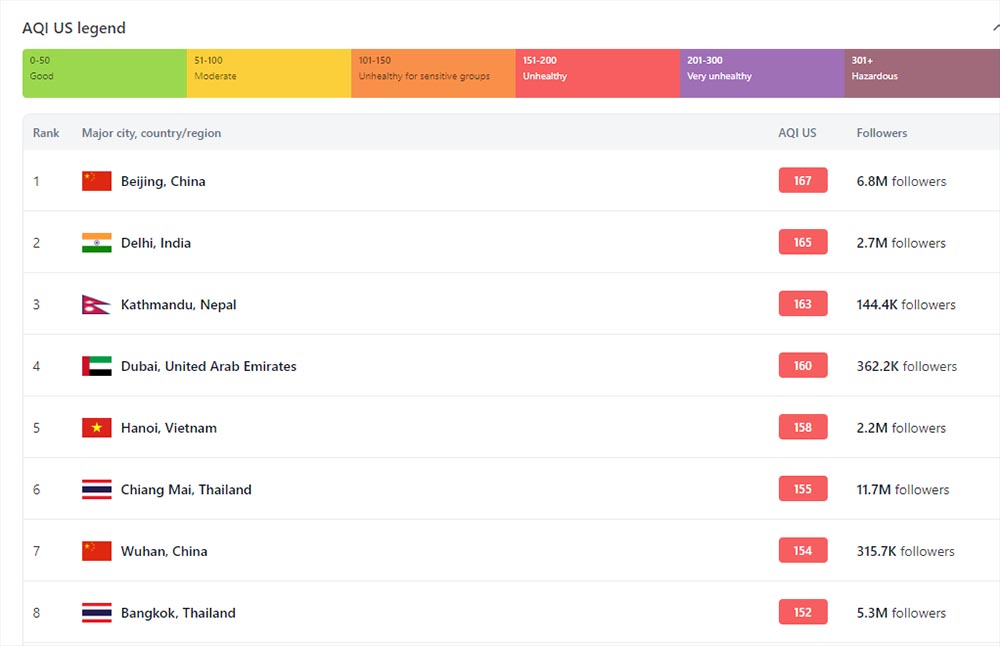Click the 167 AQI badge for Beijing
This screenshot has height=646, width=1000.
coord(802,181)
